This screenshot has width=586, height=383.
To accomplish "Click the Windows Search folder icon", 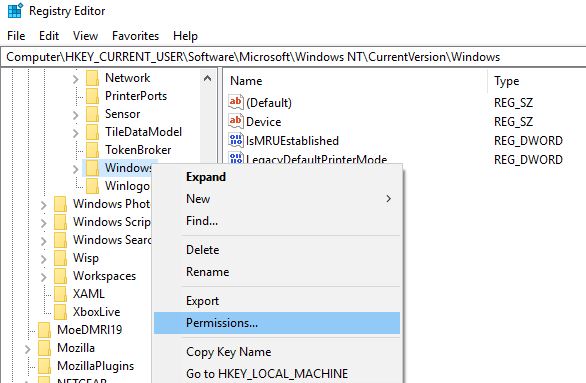I will (x=60, y=240).
